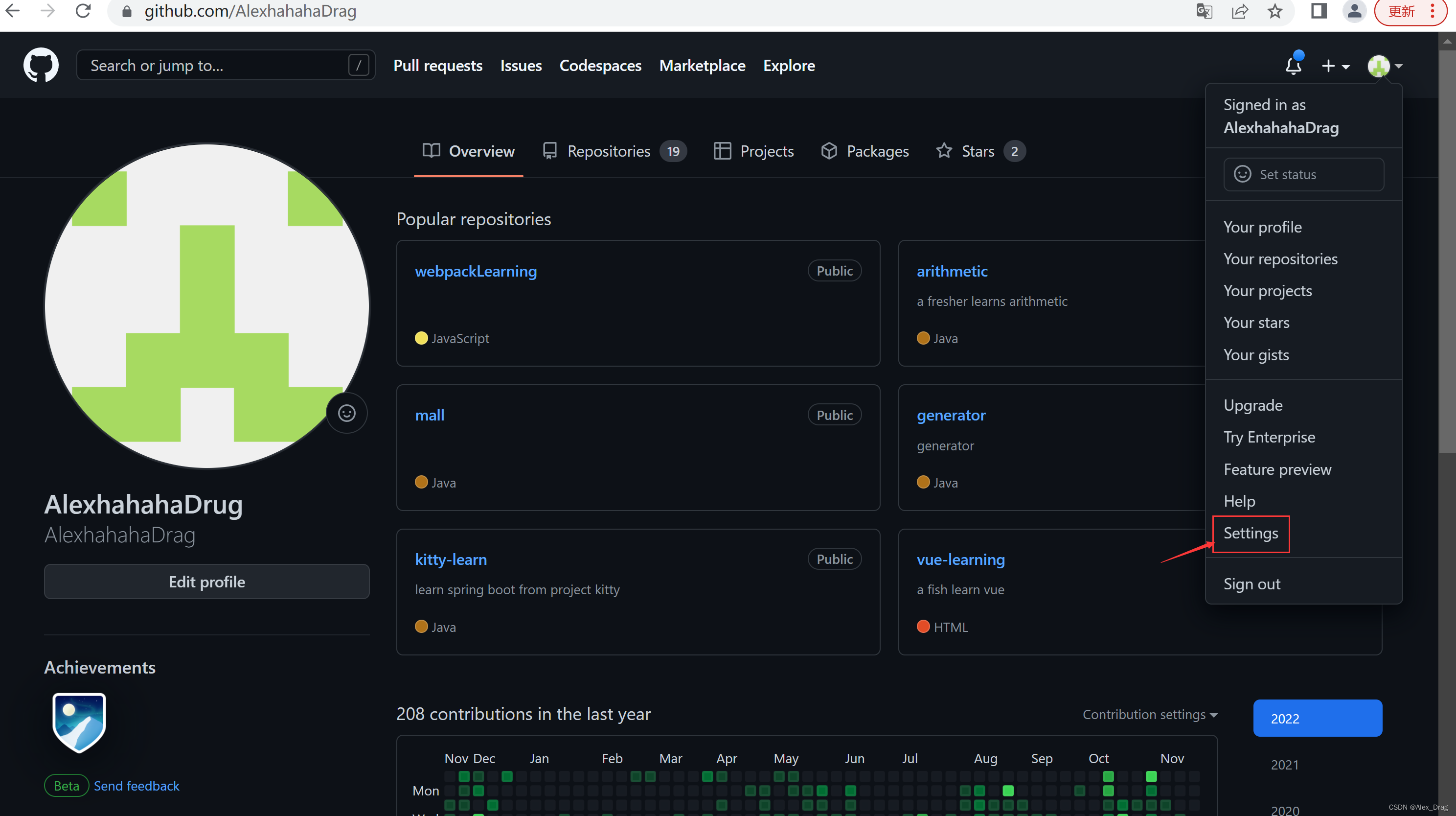Open the webpackLearning repository

476,272
